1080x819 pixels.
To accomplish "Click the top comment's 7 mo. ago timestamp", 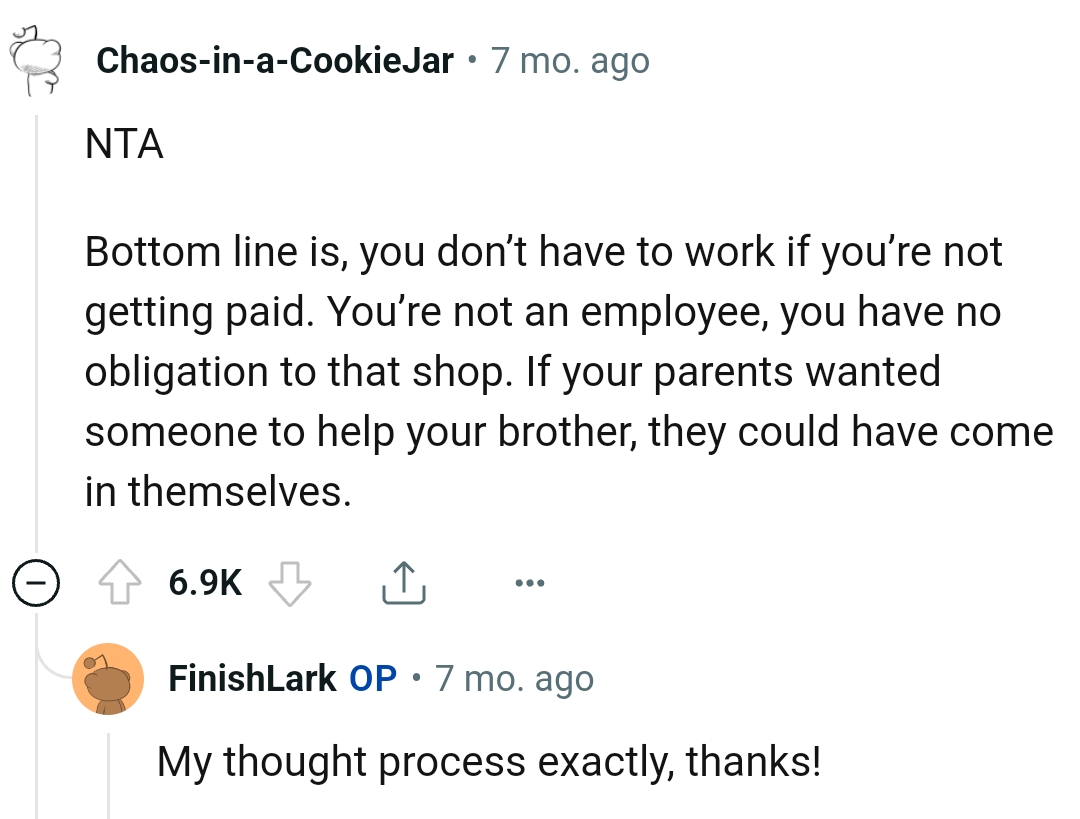I will click(x=570, y=62).
